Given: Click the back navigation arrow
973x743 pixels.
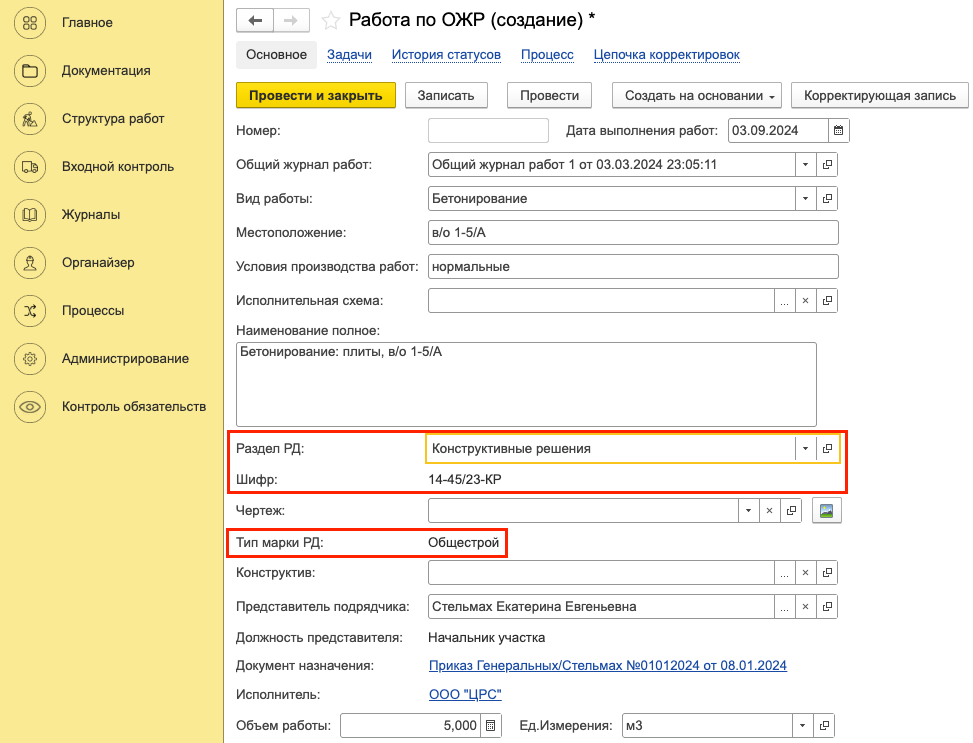Looking at the screenshot, I should [x=255, y=20].
